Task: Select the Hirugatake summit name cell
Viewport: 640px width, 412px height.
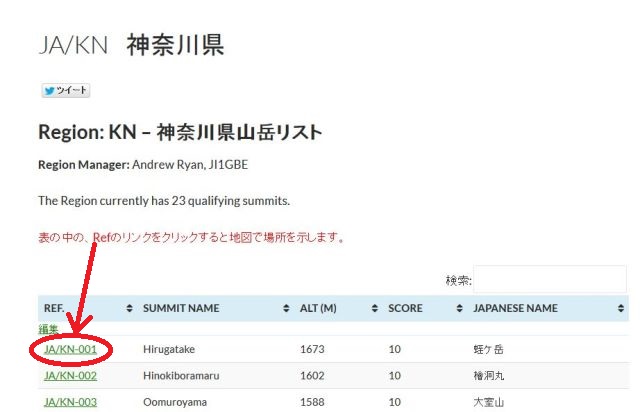Action: point(169,350)
